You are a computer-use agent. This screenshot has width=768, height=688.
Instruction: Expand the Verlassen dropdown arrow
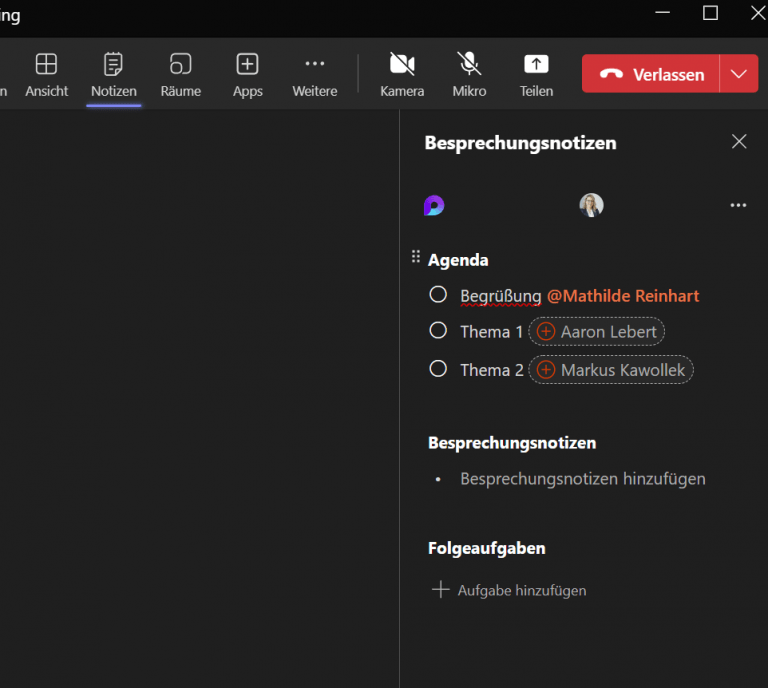coord(739,74)
